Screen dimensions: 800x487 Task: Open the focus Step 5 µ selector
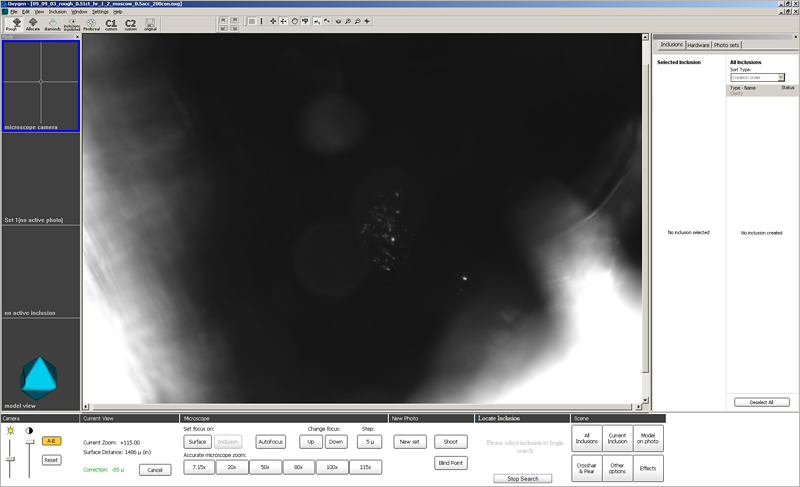tap(369, 441)
